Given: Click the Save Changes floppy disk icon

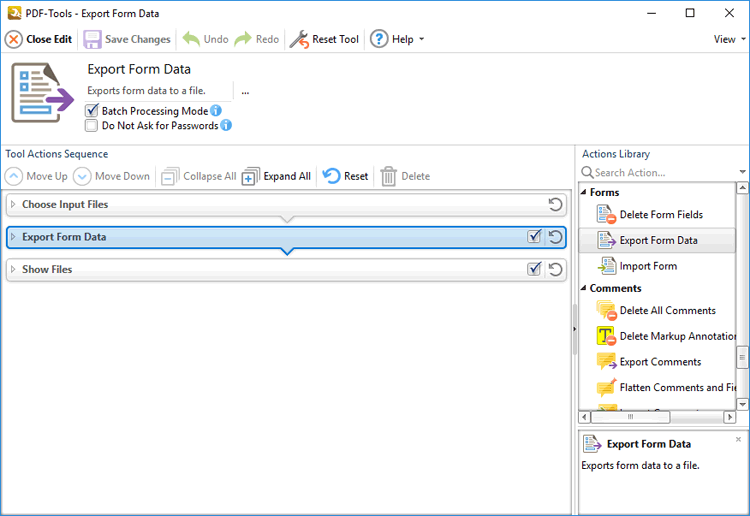Looking at the screenshot, I should (92, 39).
